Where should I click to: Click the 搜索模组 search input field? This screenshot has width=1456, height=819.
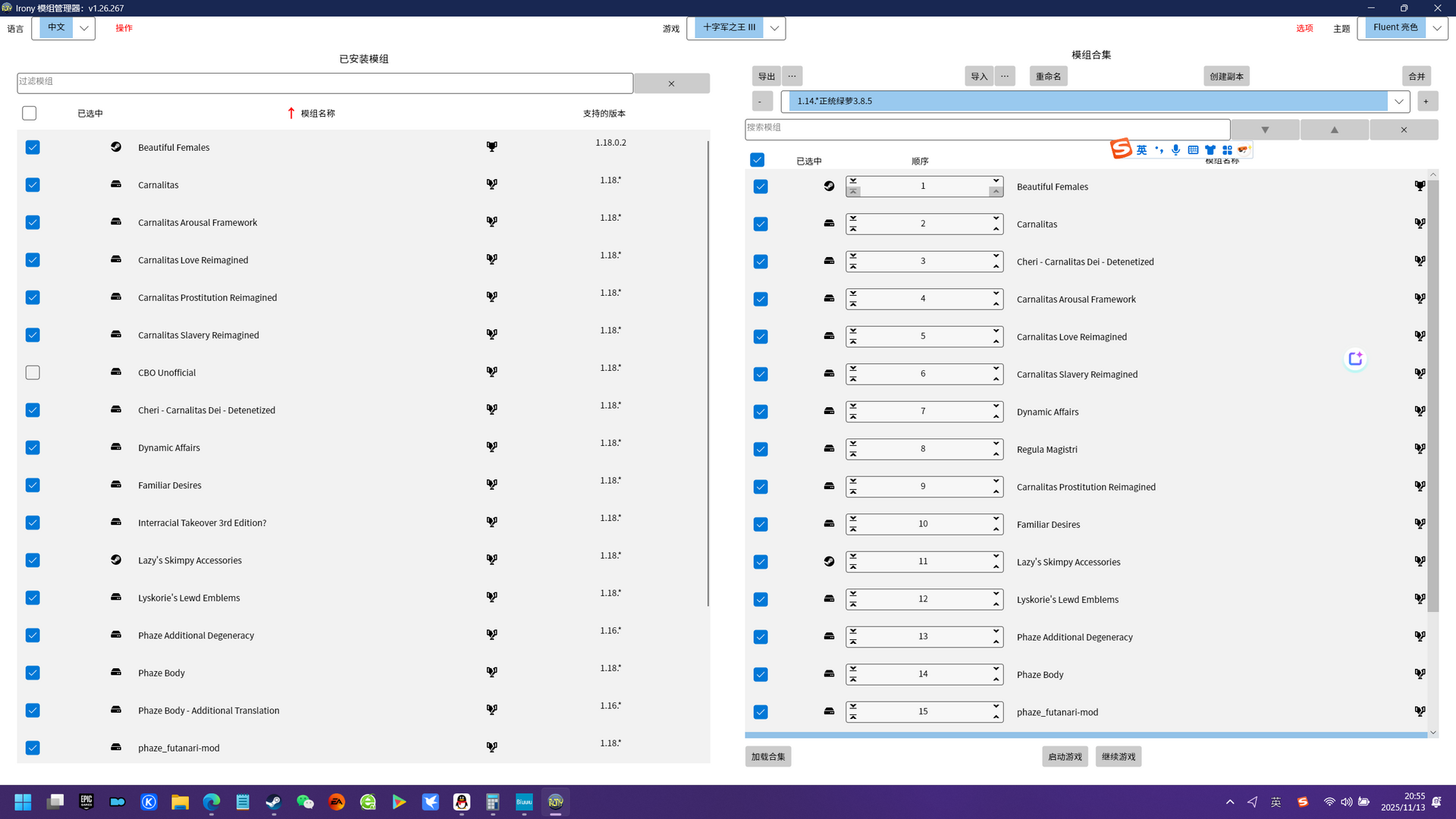(x=987, y=129)
